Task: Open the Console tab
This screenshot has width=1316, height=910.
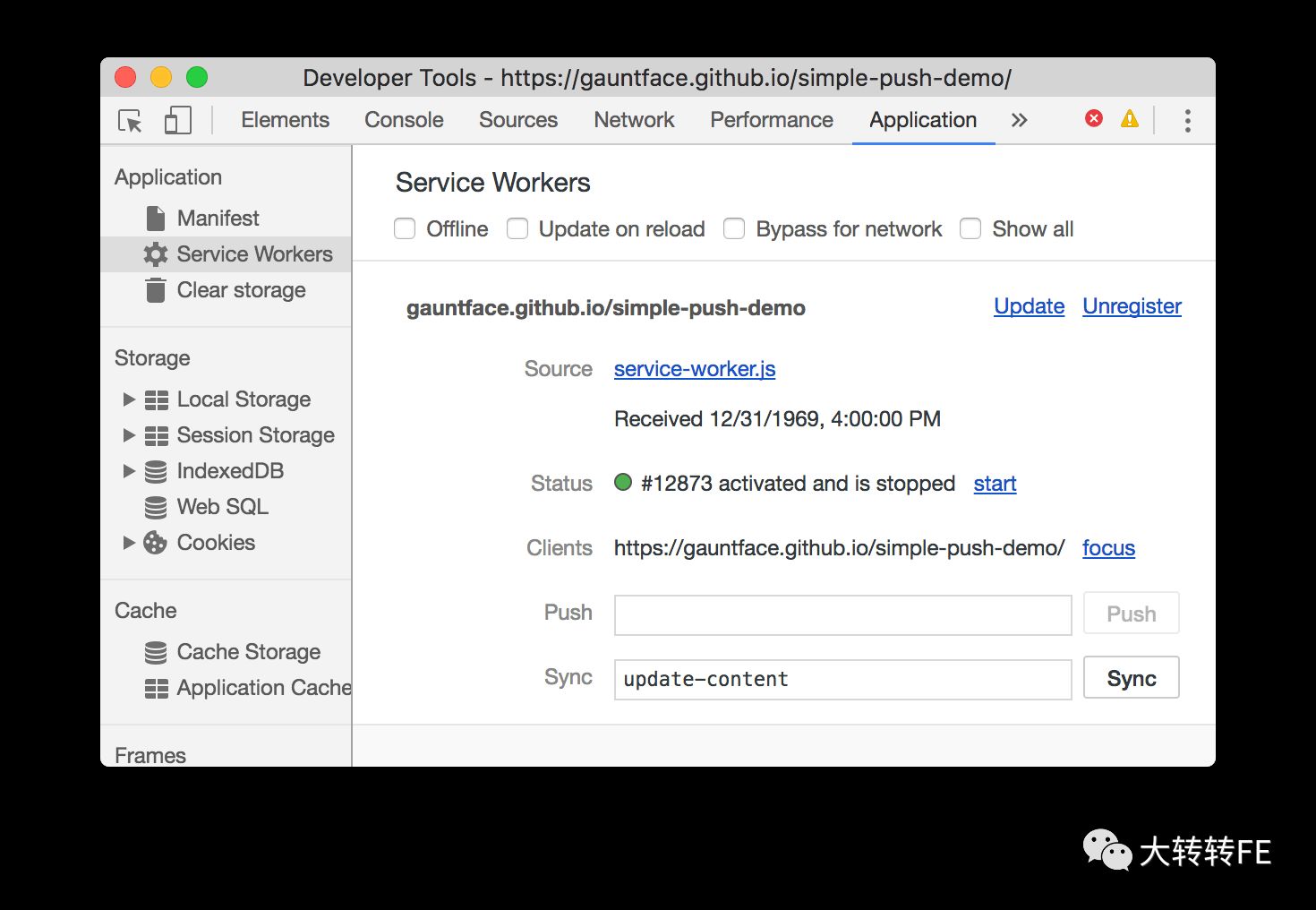Action: (x=404, y=120)
